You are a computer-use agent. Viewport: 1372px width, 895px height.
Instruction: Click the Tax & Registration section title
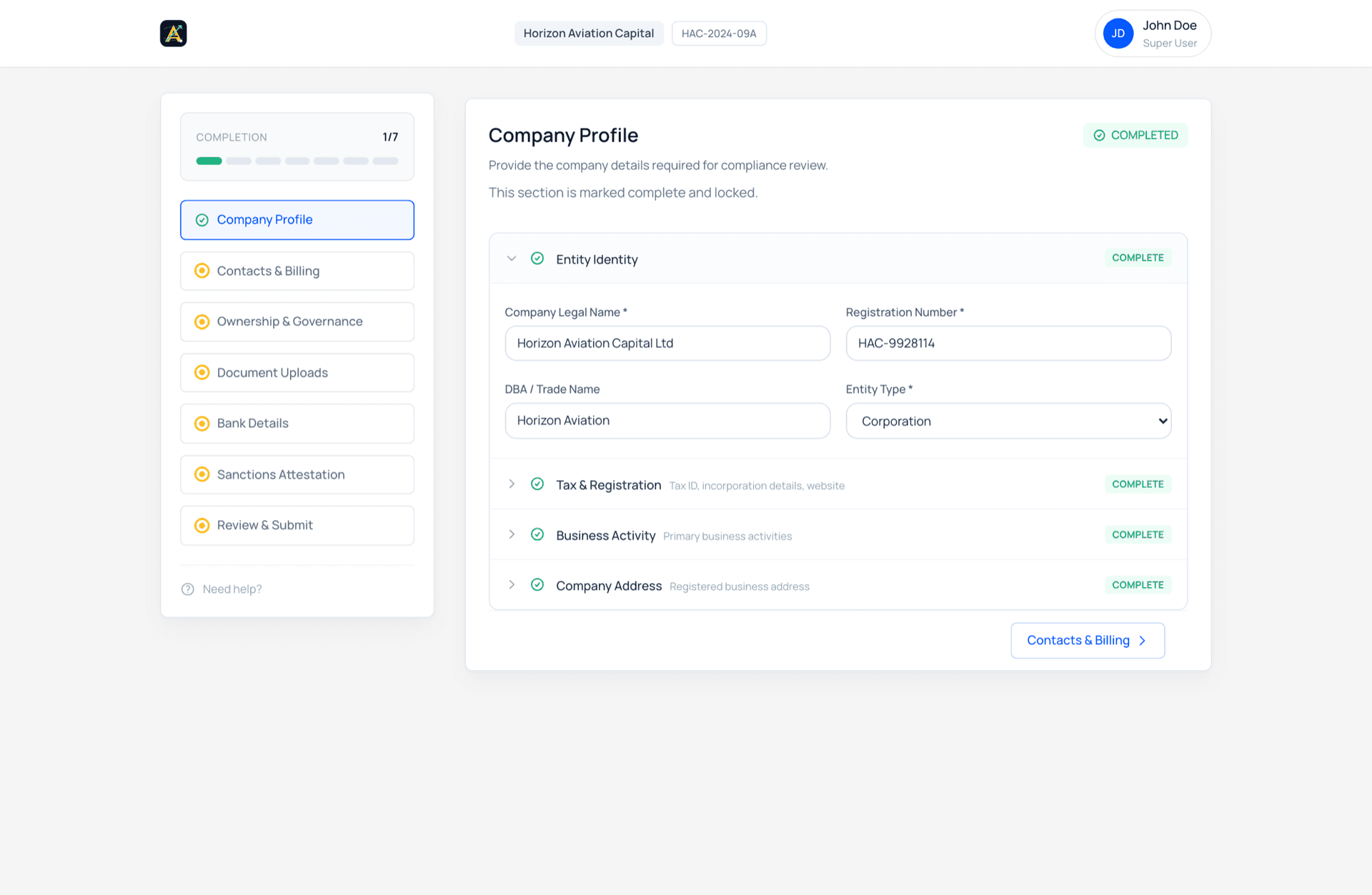(x=609, y=485)
